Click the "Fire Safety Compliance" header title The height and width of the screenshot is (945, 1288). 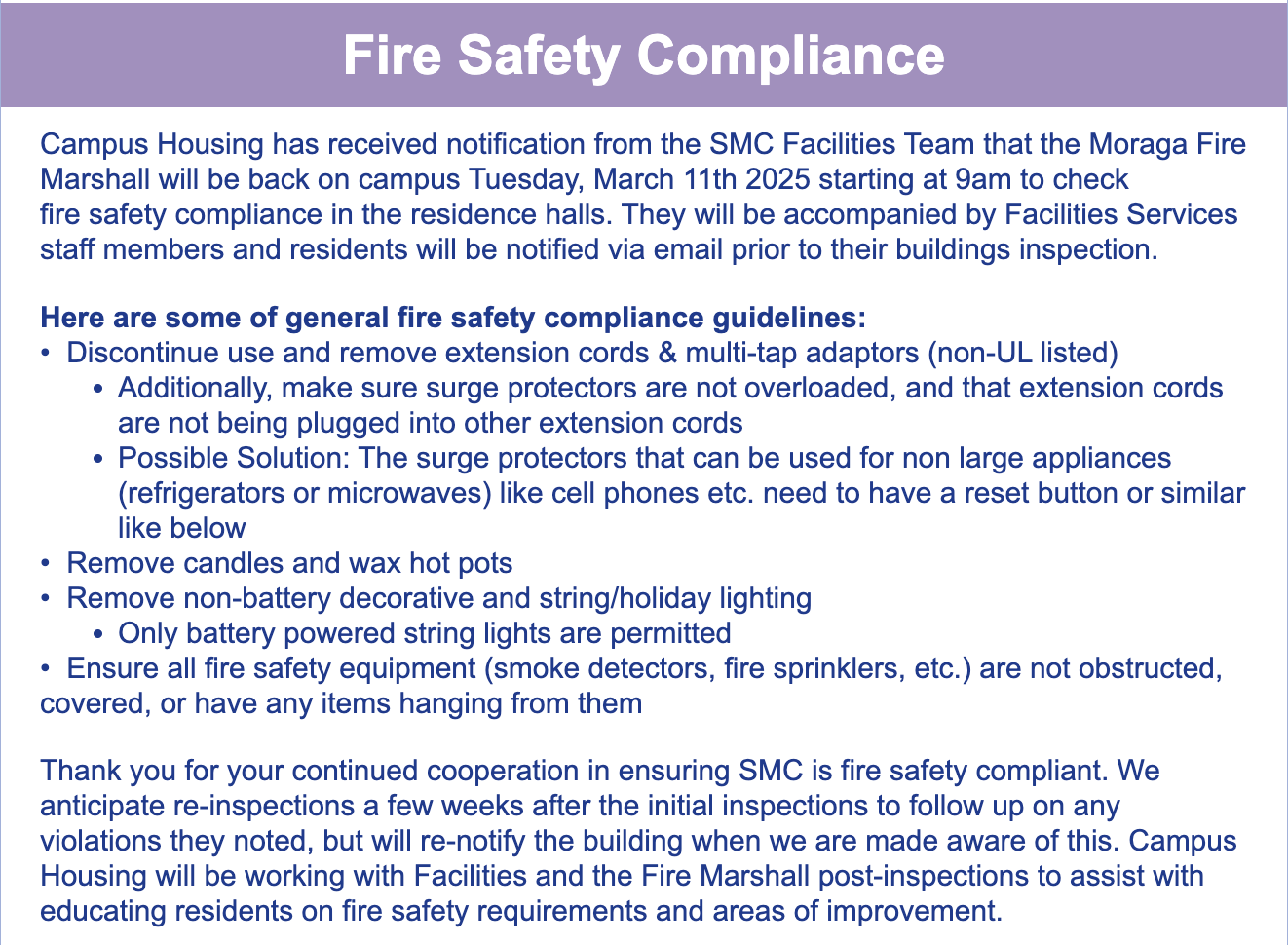tap(643, 55)
